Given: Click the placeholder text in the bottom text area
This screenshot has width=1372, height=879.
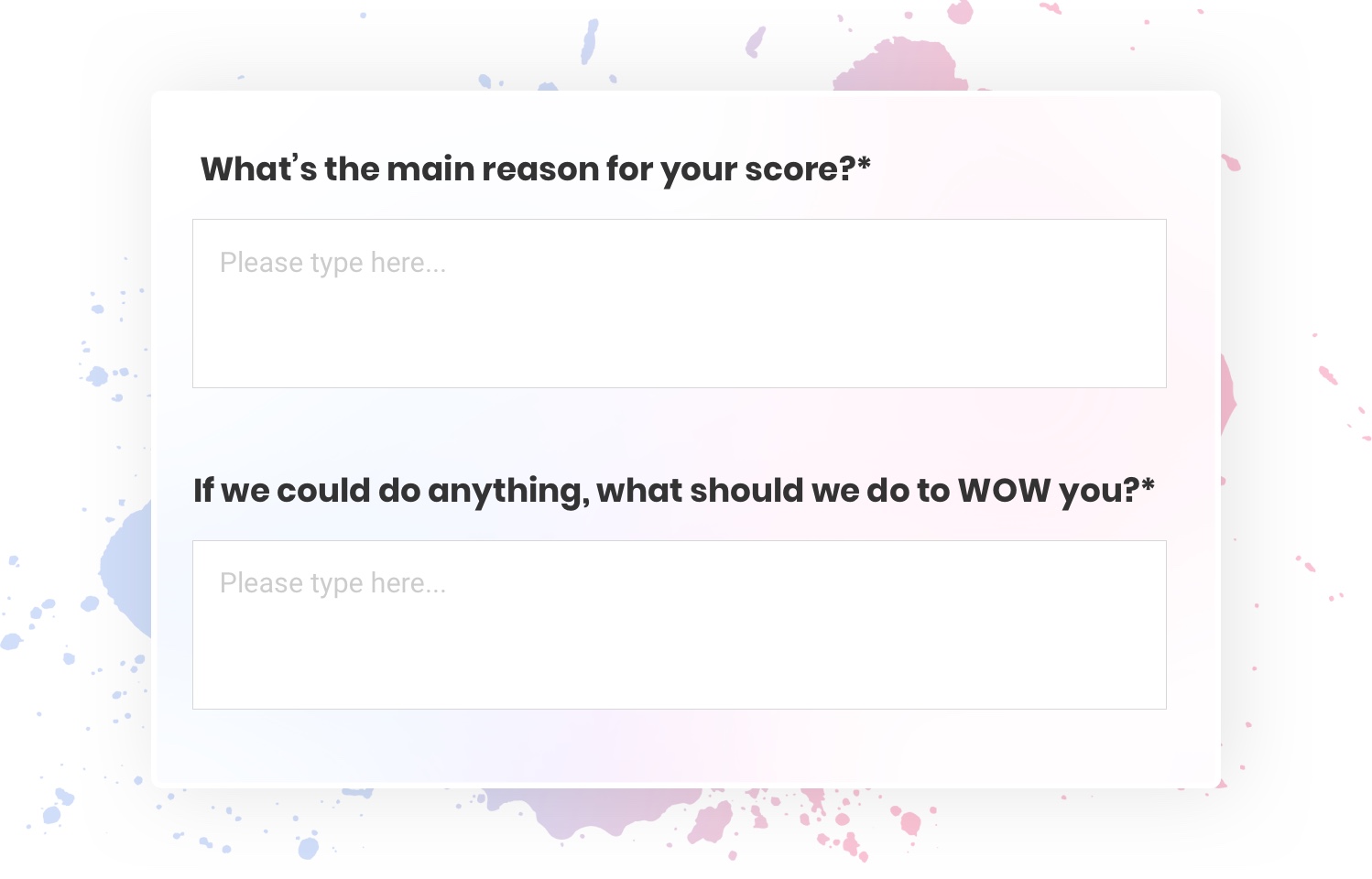Looking at the screenshot, I should (333, 583).
